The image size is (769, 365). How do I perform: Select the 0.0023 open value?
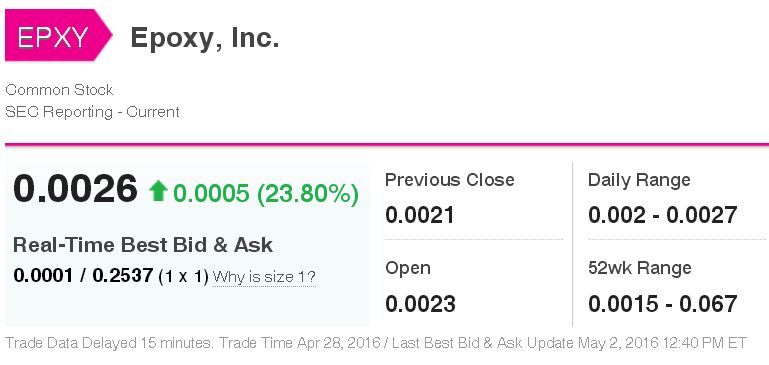click(x=420, y=304)
